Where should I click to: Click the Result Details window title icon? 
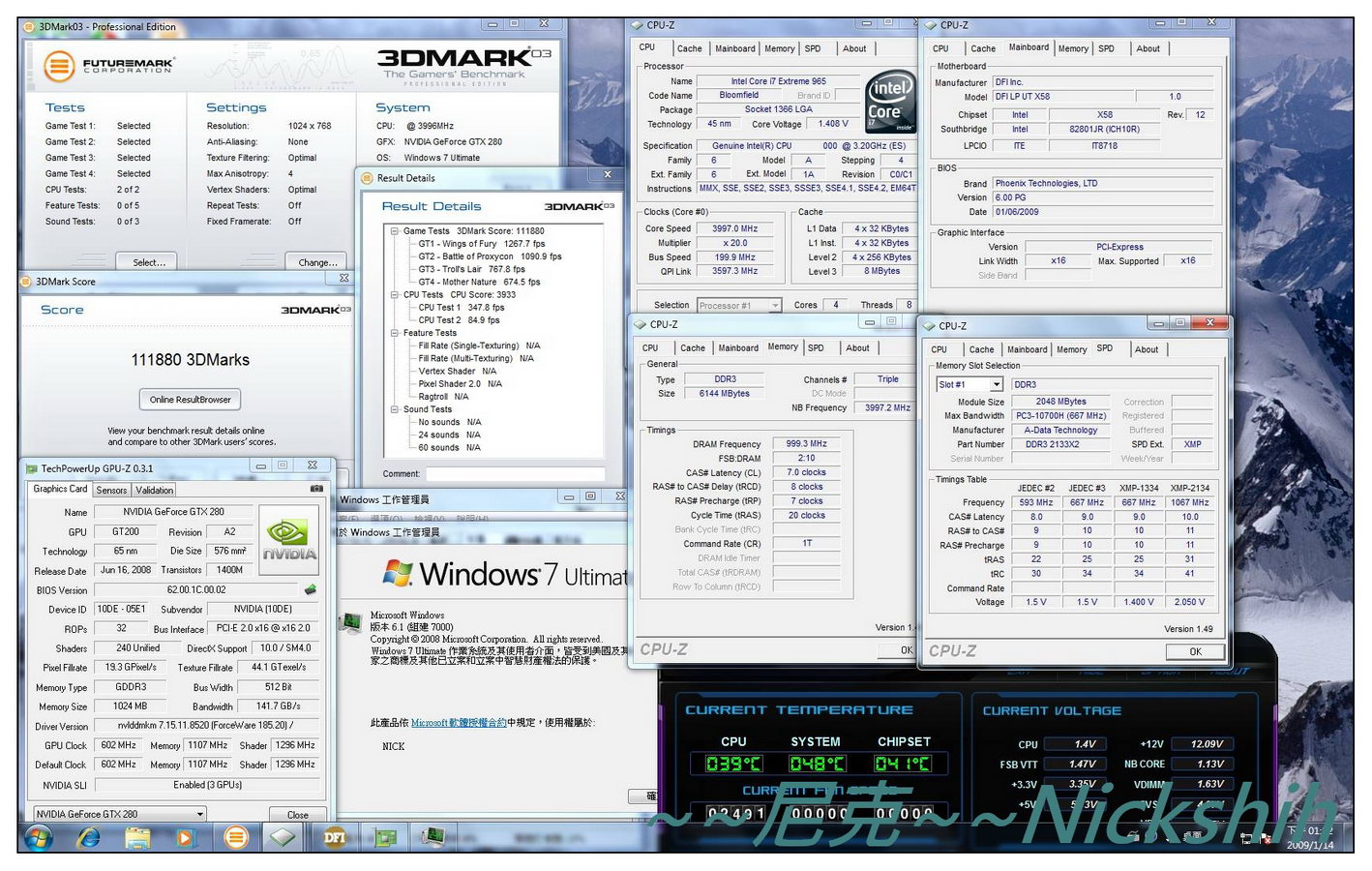tap(367, 178)
